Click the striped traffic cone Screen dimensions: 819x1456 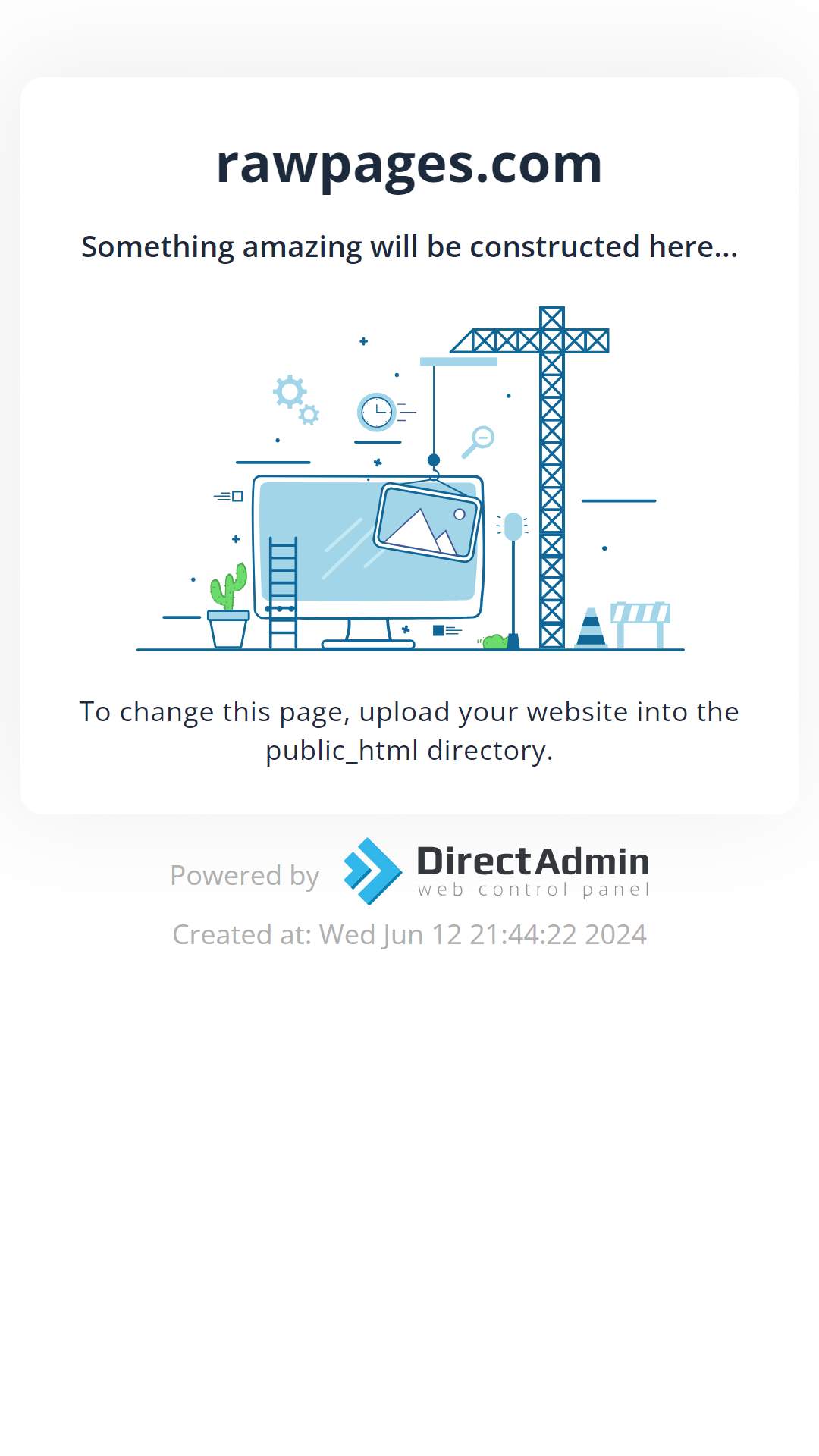pos(591,628)
